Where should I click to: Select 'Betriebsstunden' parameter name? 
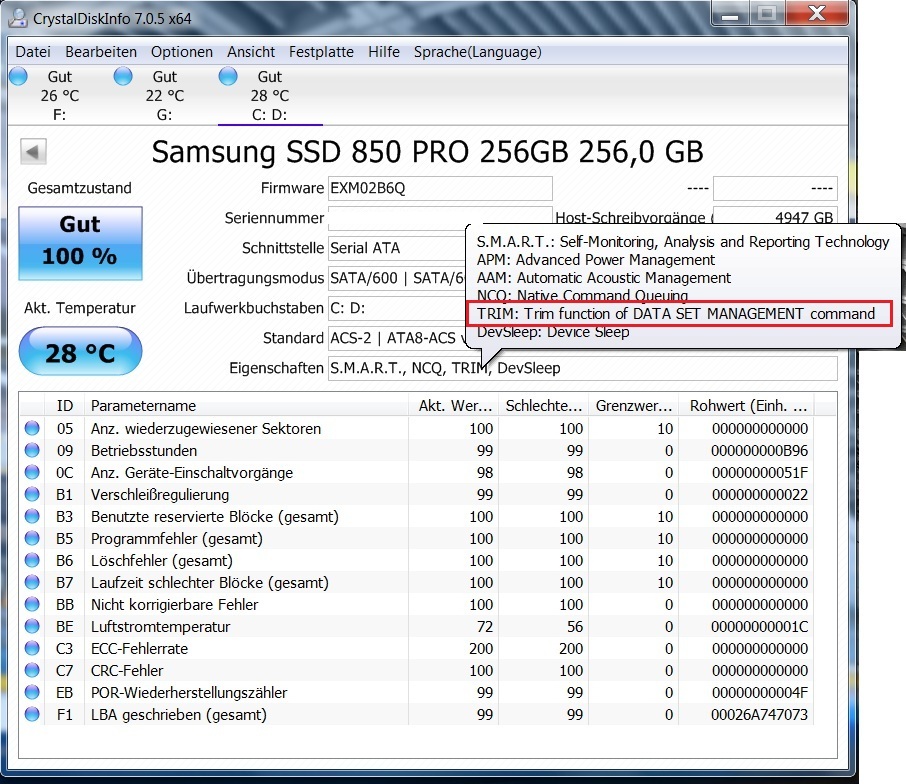[144, 451]
